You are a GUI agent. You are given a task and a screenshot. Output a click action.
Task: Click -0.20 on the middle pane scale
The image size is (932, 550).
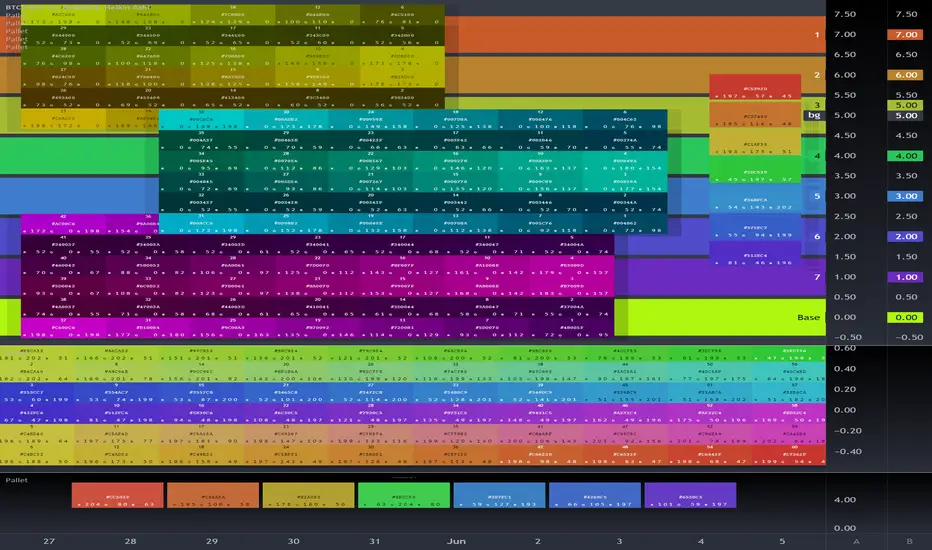[x=848, y=431]
